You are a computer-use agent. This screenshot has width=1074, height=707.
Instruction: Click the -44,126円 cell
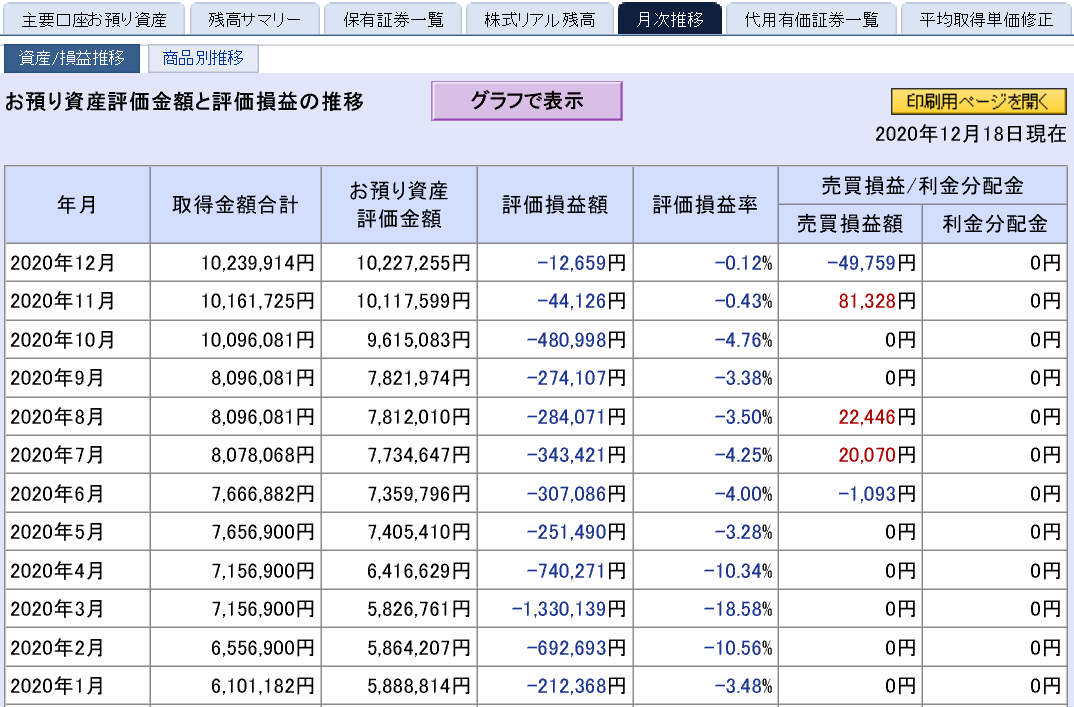[x=555, y=301]
